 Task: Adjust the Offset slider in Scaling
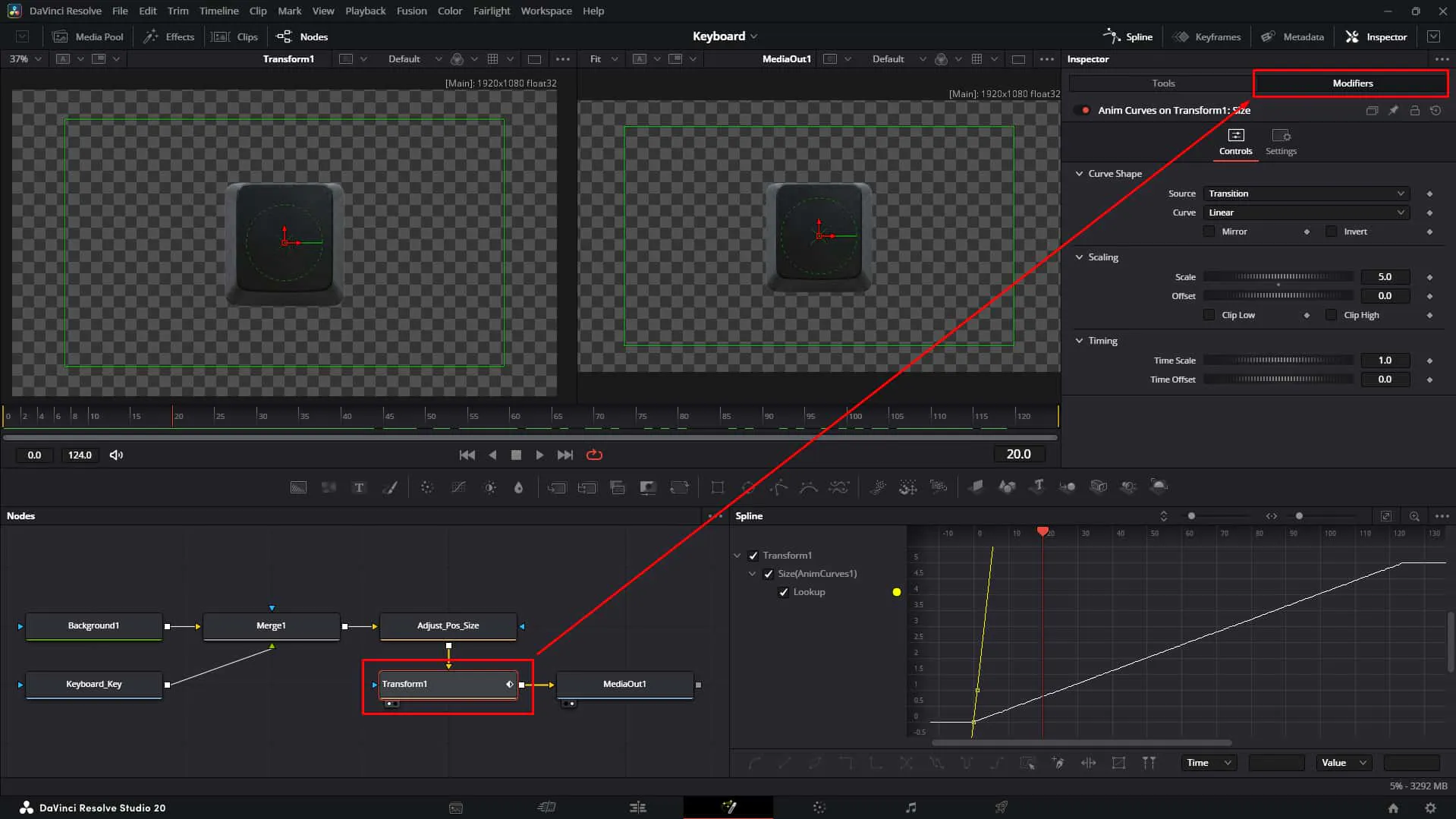tap(1278, 296)
